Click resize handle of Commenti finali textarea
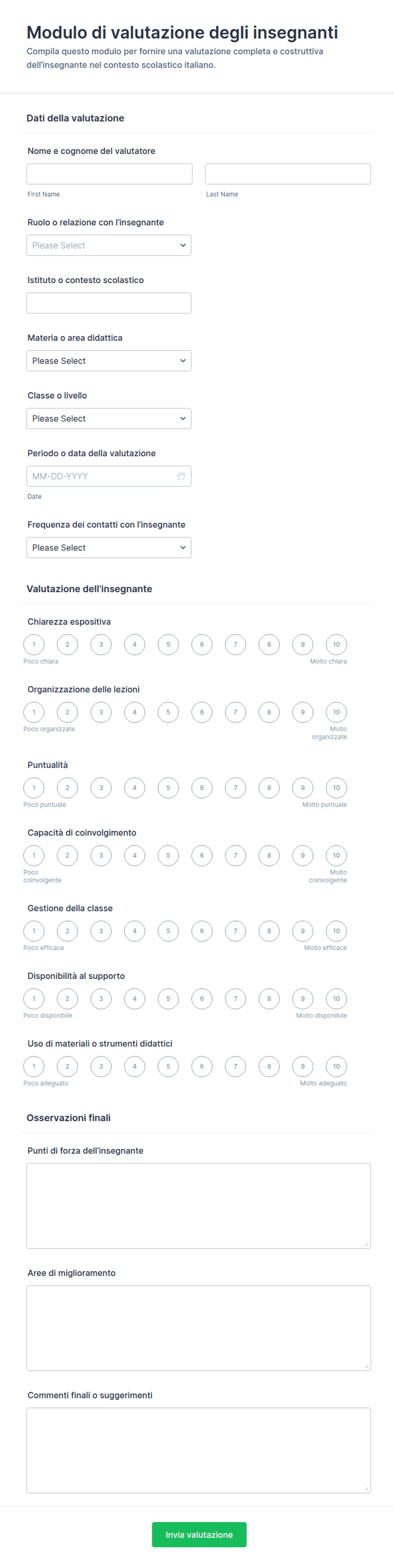This screenshot has width=394, height=1568. (x=366, y=1488)
